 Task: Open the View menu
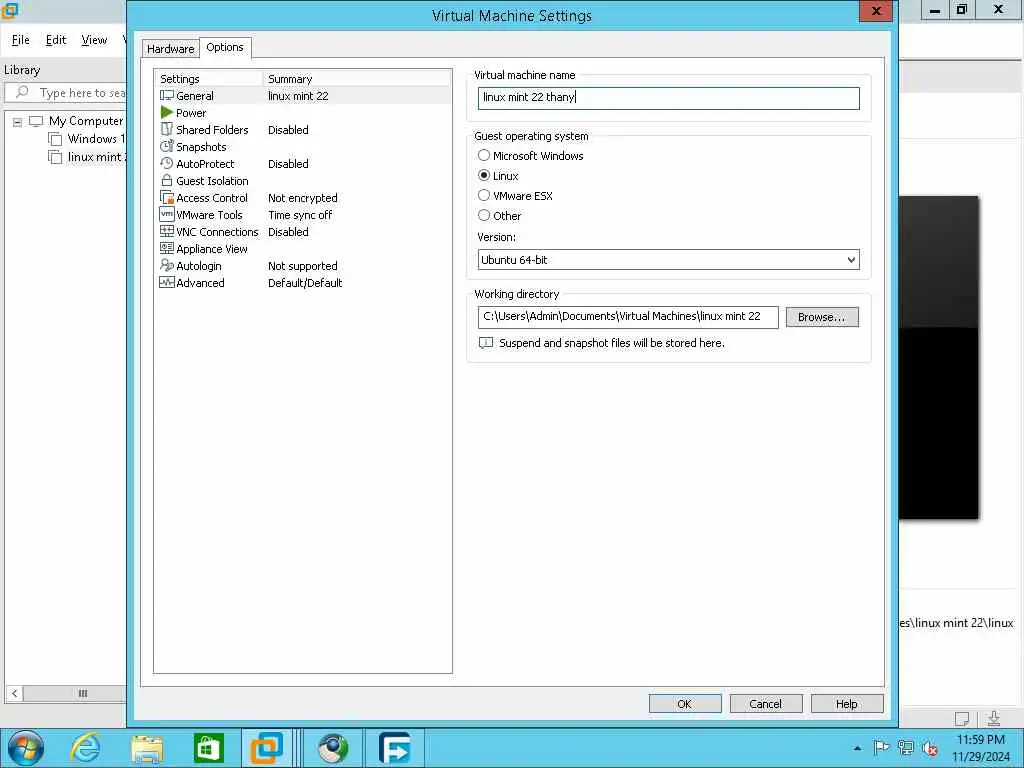(94, 40)
